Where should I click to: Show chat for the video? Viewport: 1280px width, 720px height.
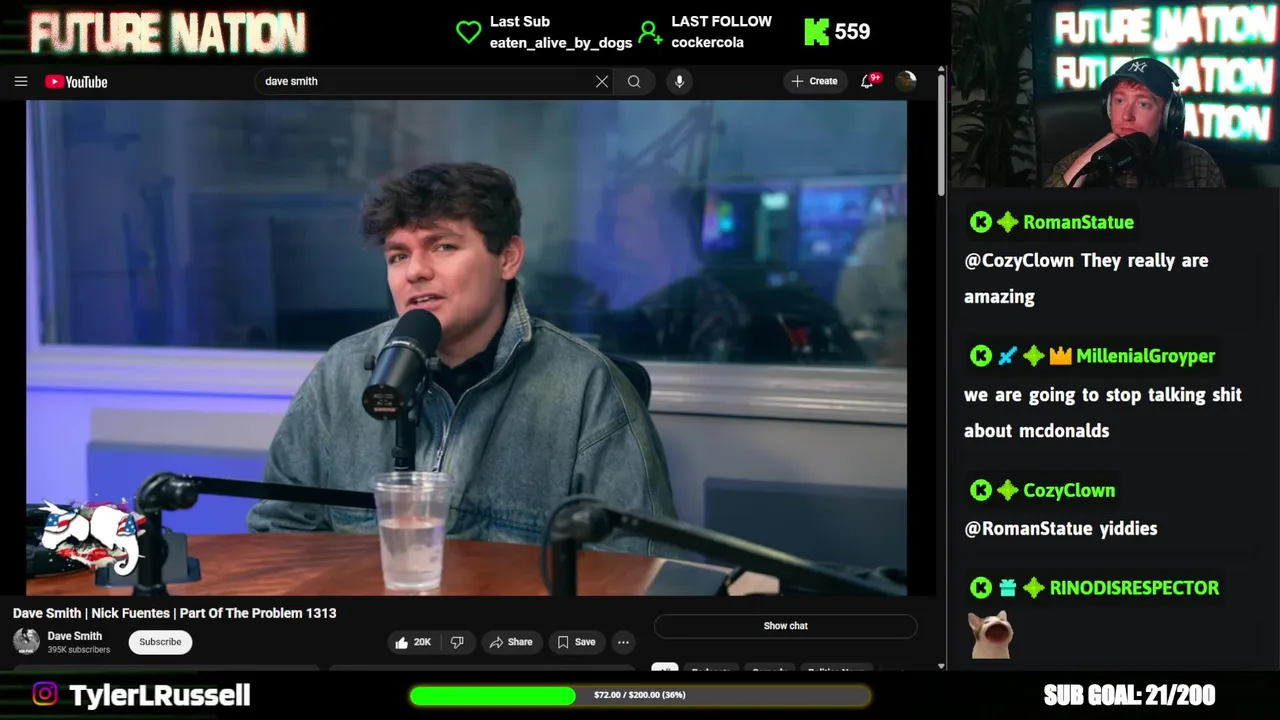785,626
